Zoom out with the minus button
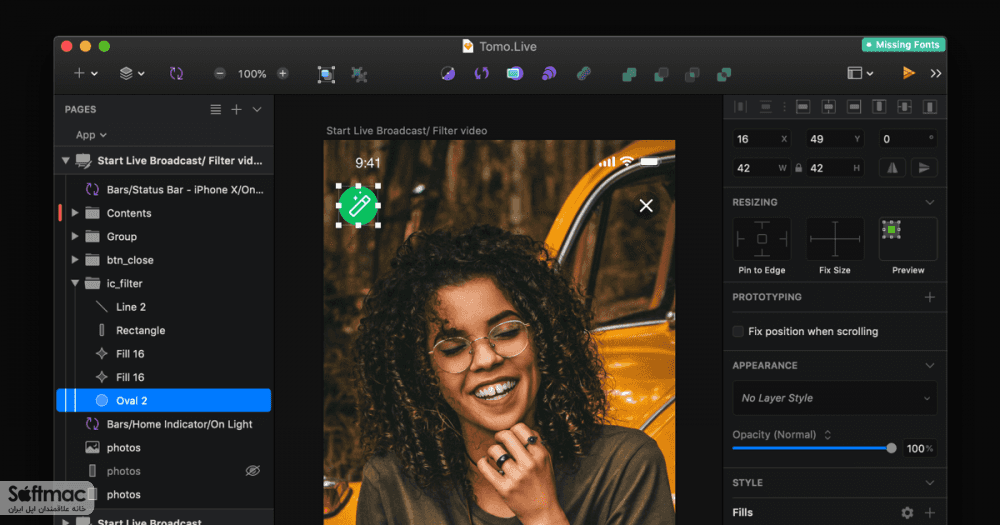1000x525 pixels. (x=219, y=73)
